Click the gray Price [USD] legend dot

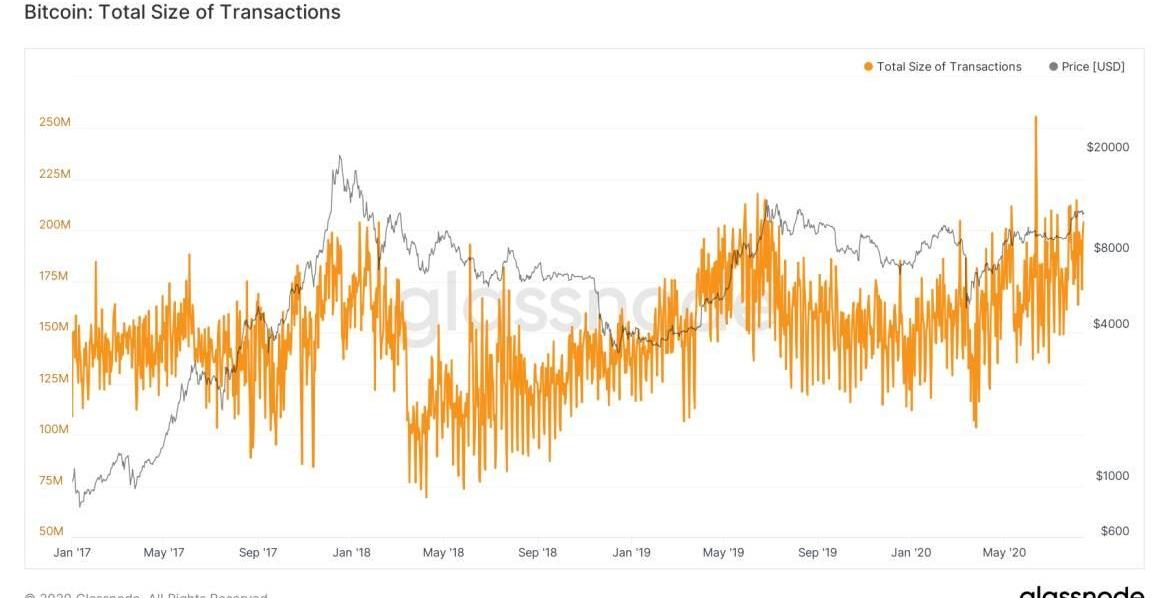pos(1053,67)
